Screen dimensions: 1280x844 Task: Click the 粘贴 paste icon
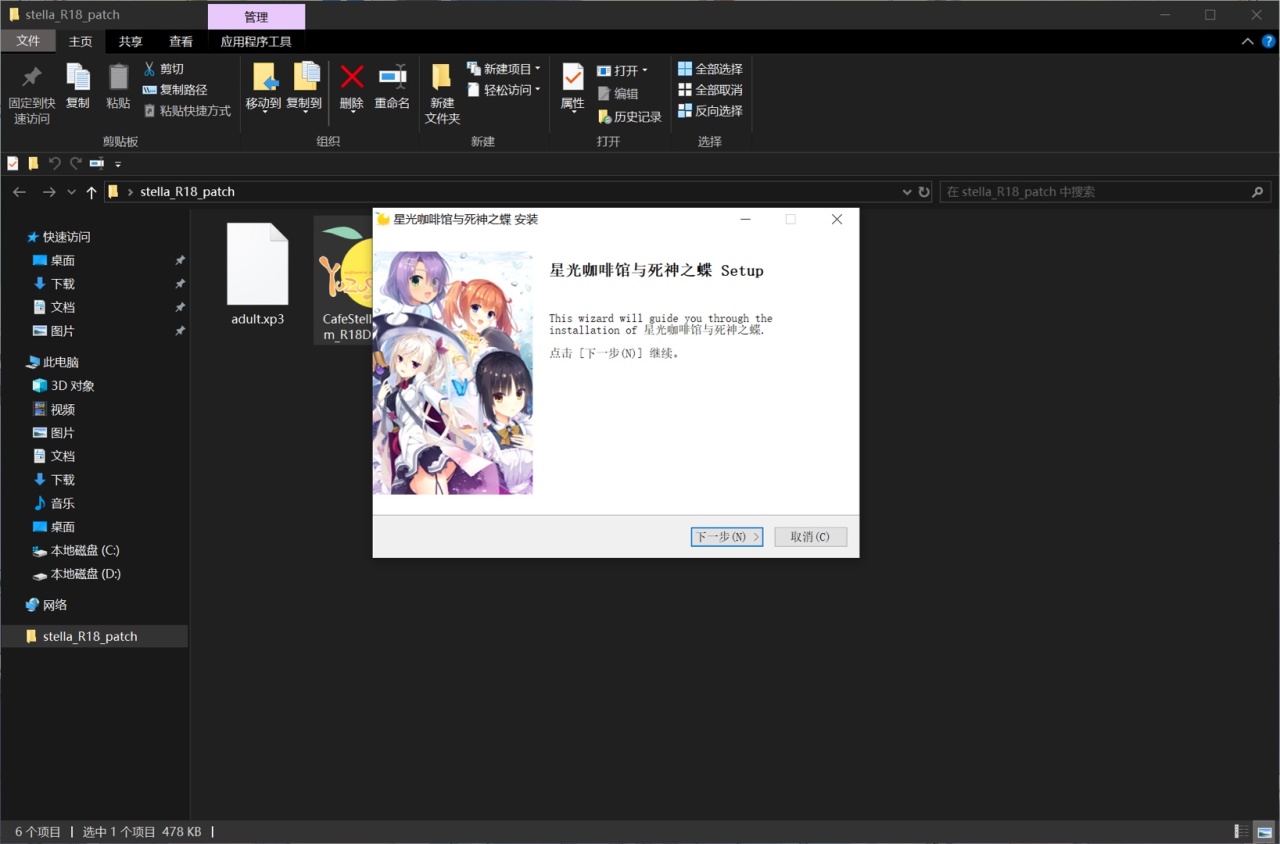click(x=118, y=77)
